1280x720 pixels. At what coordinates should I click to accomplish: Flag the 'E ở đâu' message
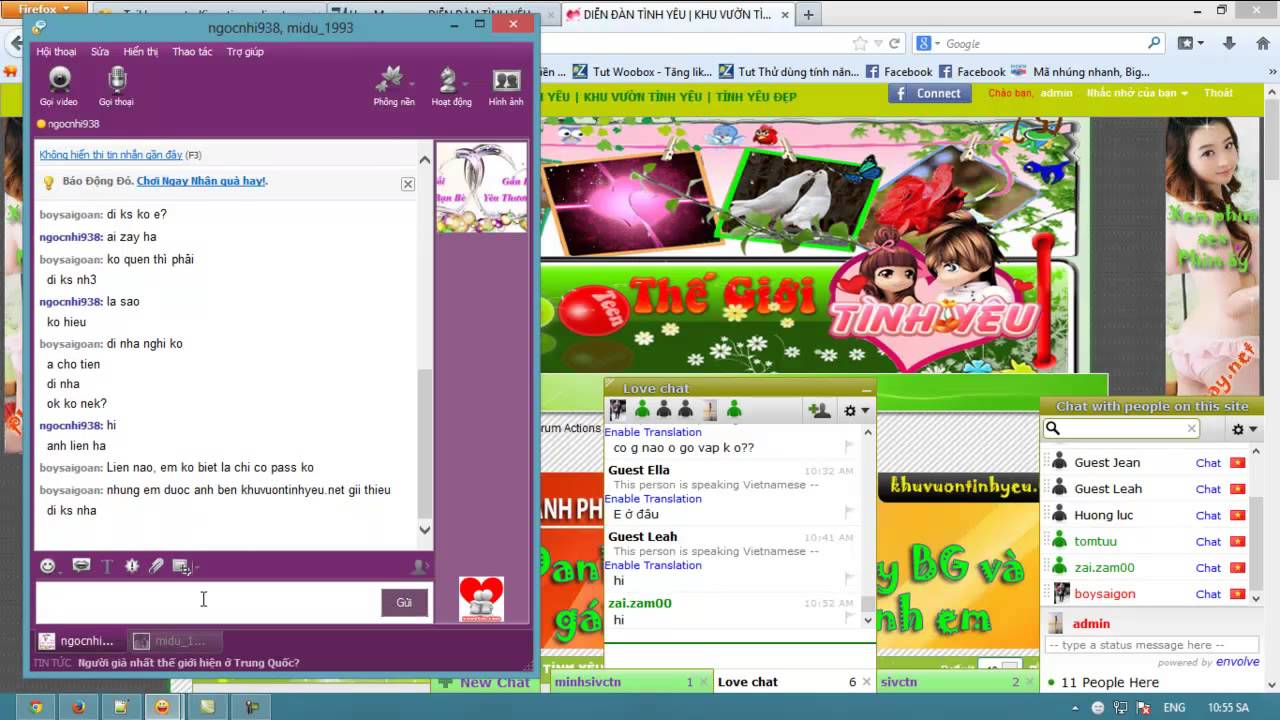[x=849, y=513]
